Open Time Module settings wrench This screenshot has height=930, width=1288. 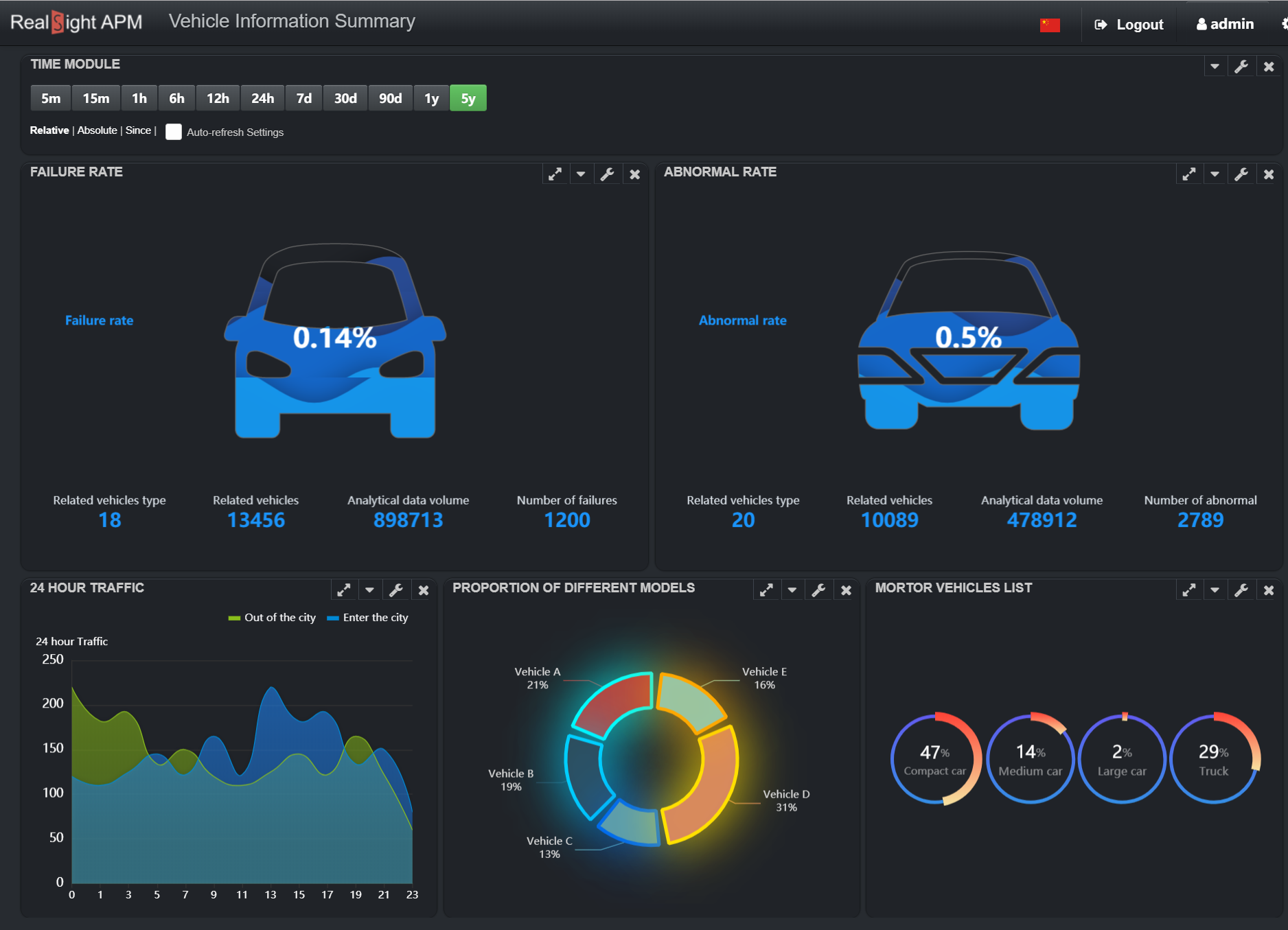pyautogui.click(x=1241, y=67)
